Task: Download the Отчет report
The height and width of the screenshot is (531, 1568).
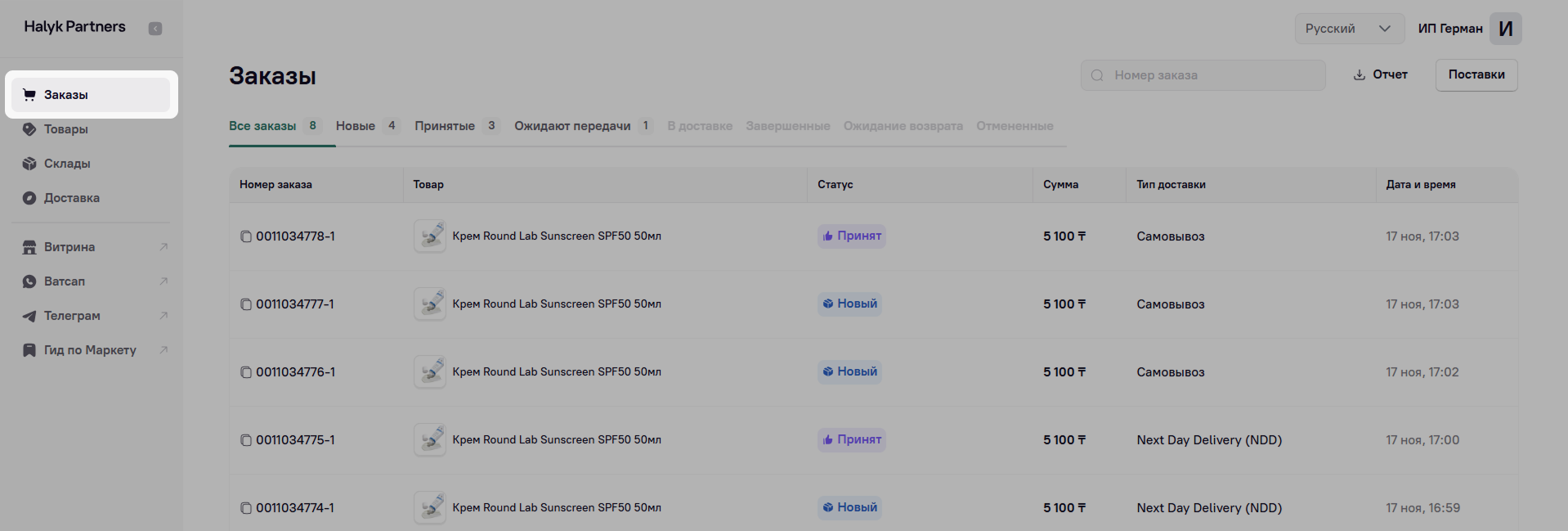Action: [x=1380, y=74]
